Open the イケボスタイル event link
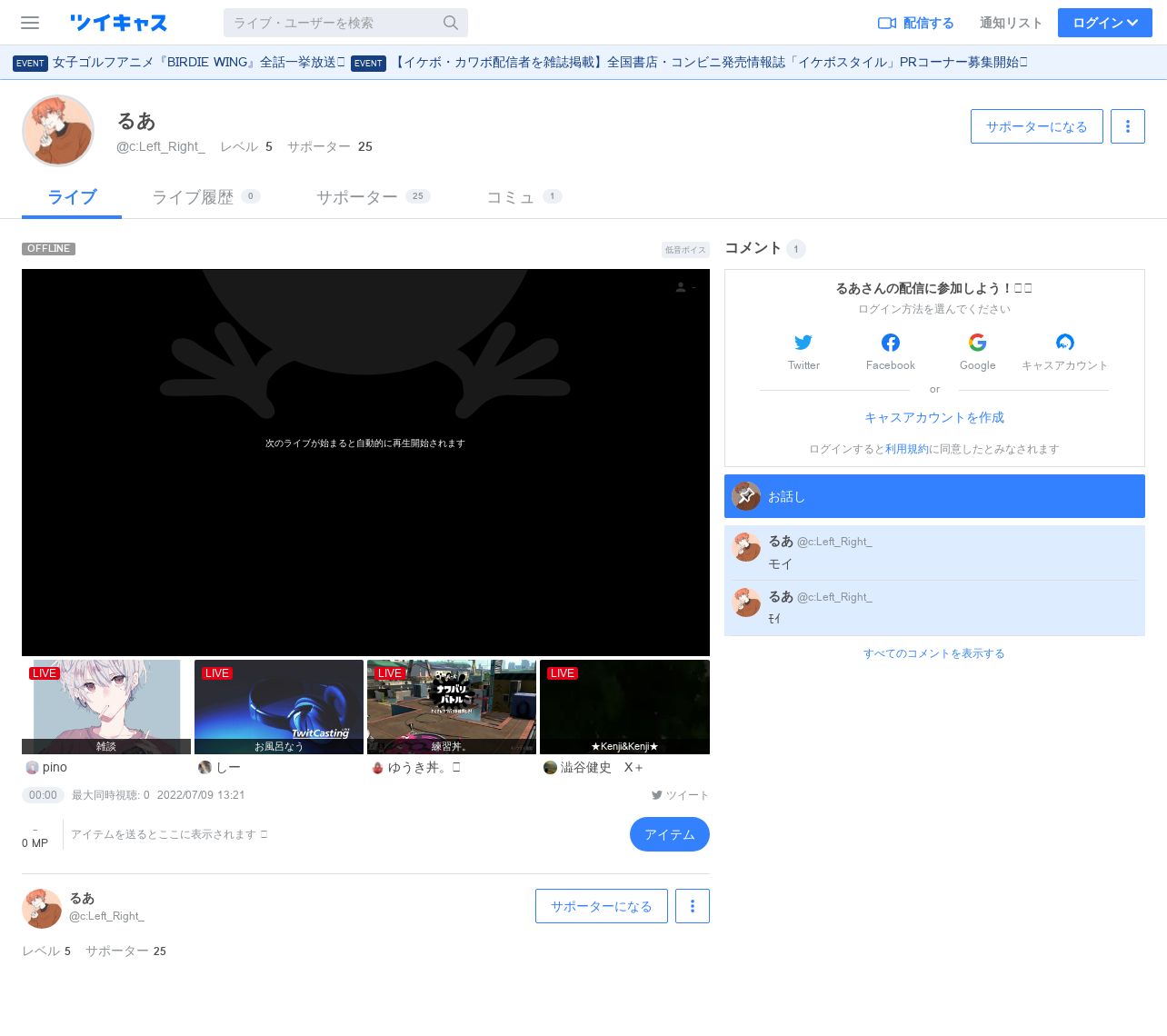1167x1036 pixels. (x=710, y=63)
